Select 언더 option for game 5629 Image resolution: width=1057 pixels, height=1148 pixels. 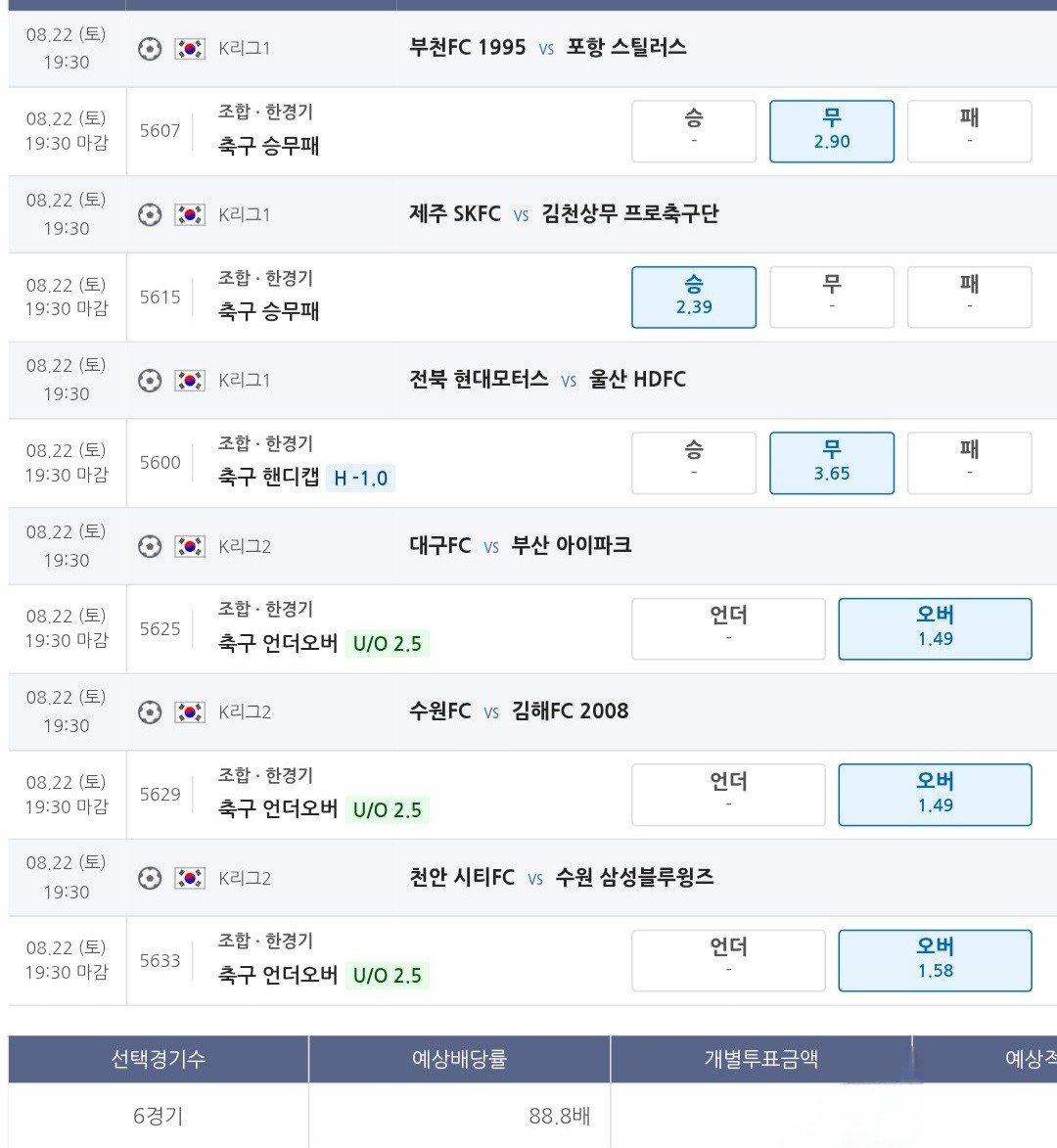pos(728,795)
